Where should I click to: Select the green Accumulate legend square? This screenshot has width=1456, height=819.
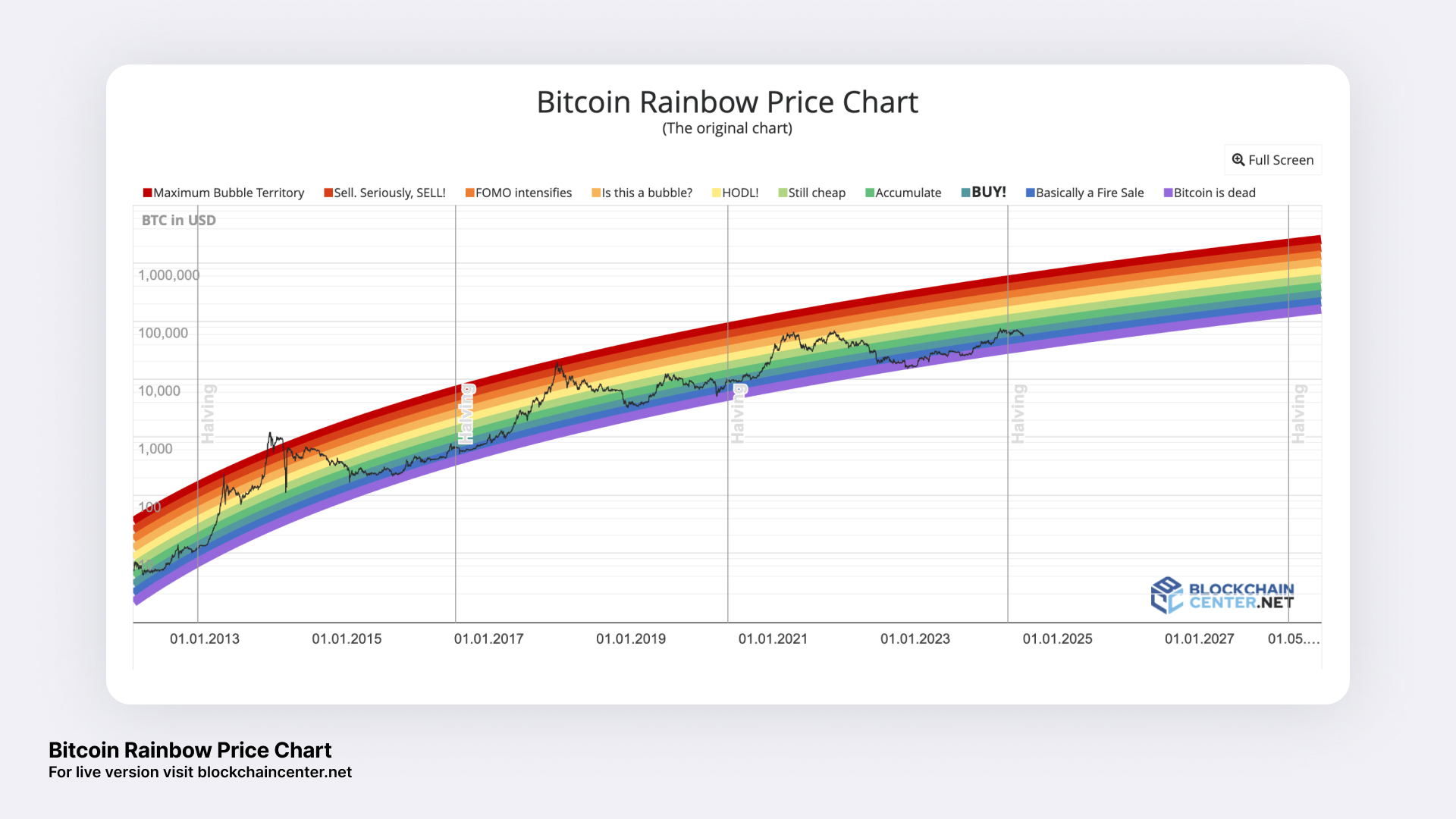click(870, 192)
